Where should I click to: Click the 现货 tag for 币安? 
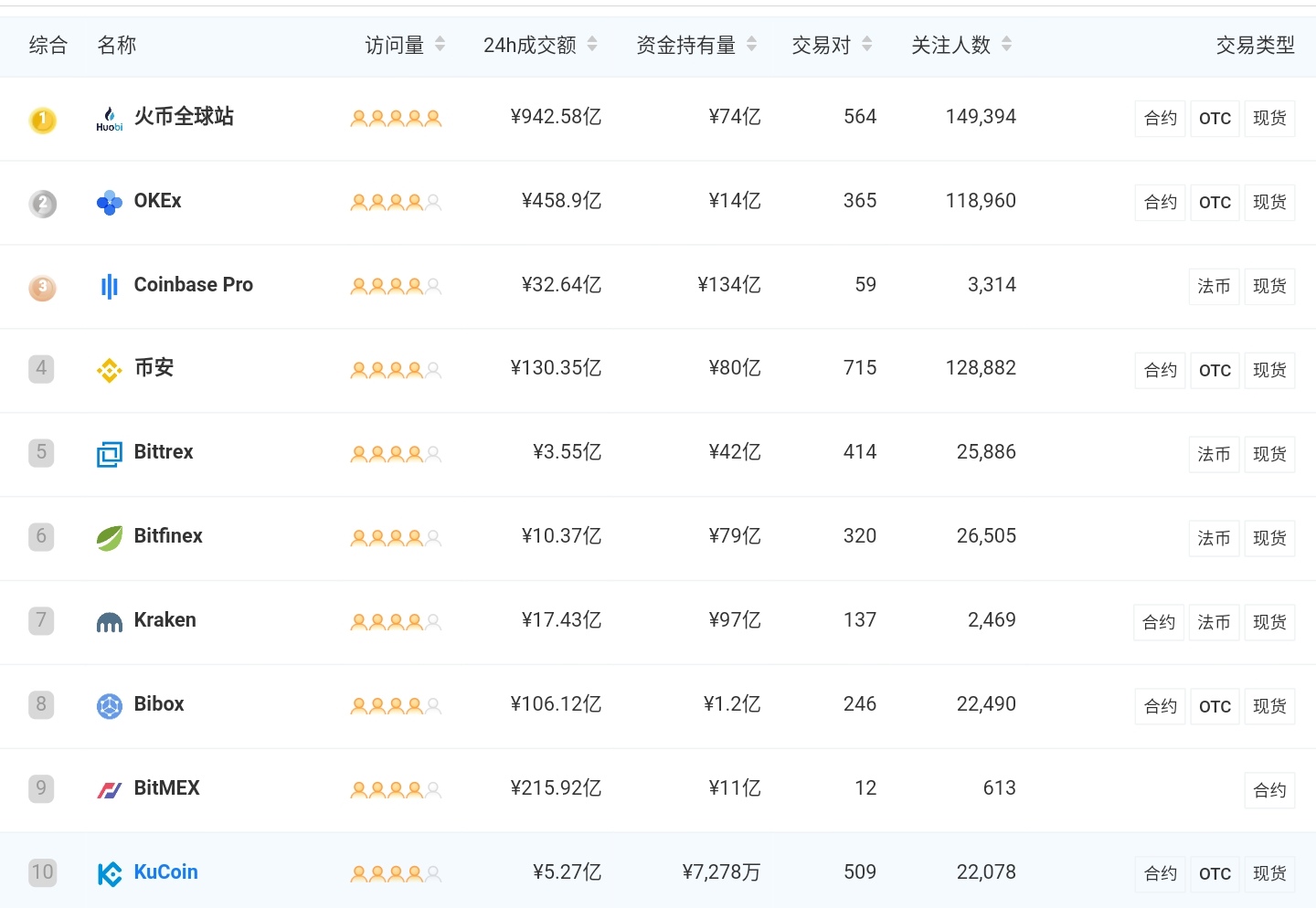[1270, 370]
